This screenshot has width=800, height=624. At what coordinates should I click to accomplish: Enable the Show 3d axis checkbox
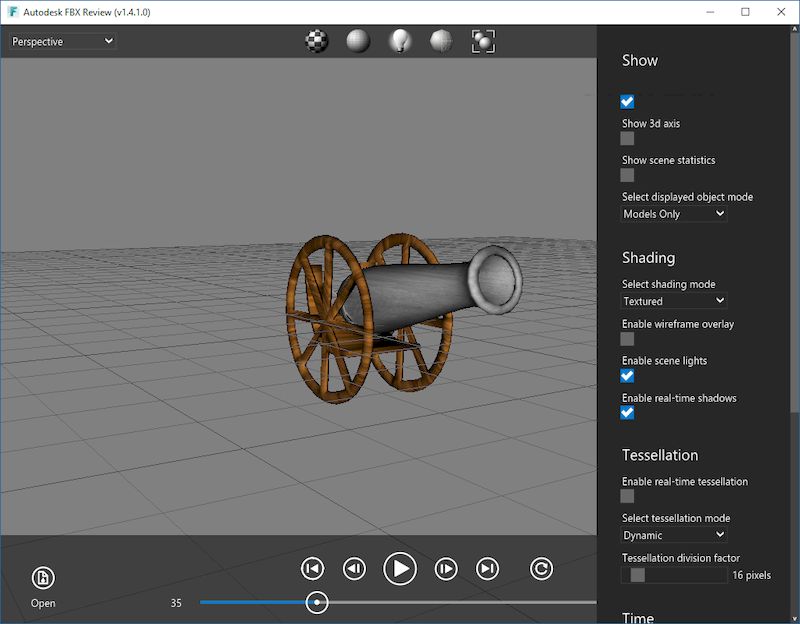[x=627, y=138]
